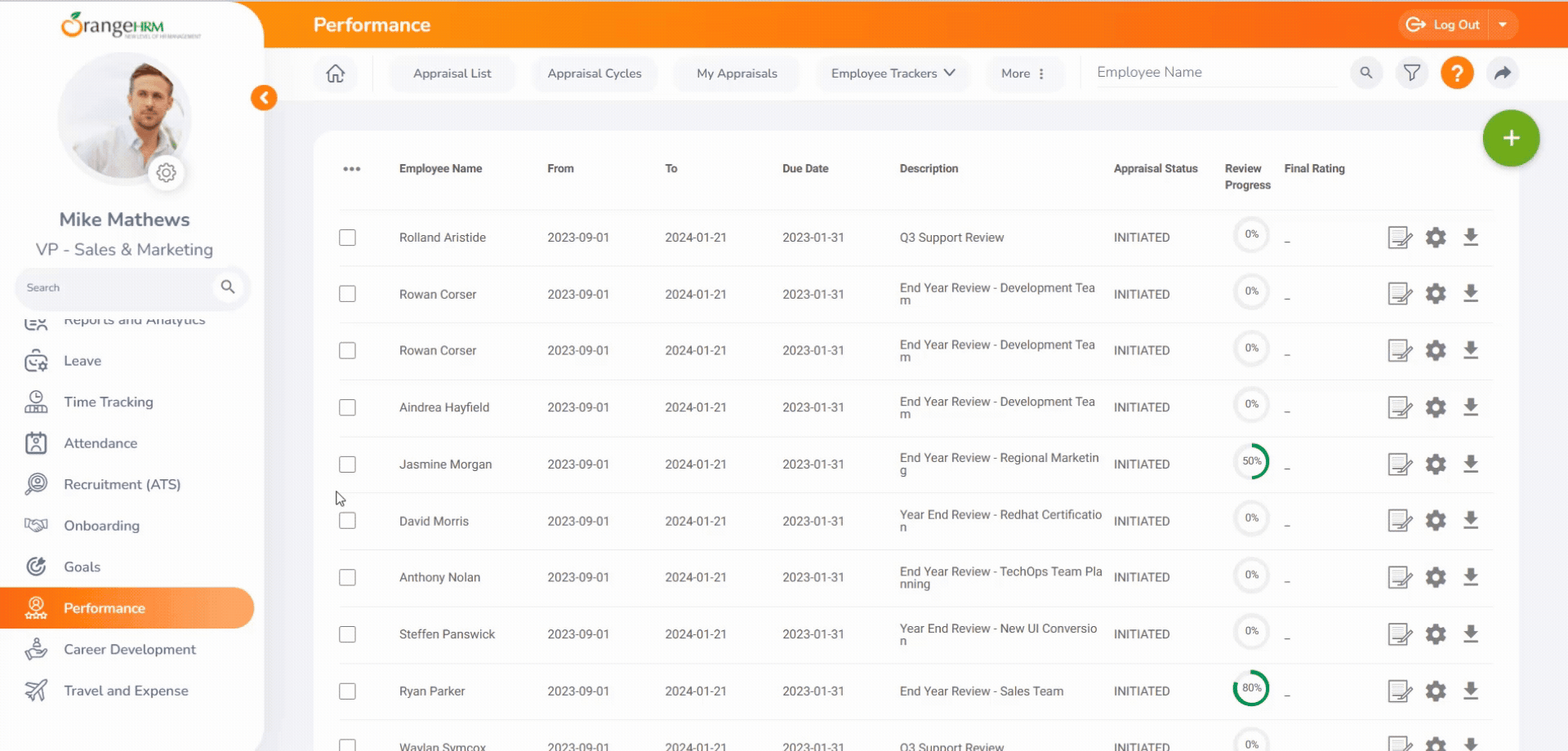Click the Employee Name search field
The height and width of the screenshot is (751, 1568).
pyautogui.click(x=1214, y=73)
